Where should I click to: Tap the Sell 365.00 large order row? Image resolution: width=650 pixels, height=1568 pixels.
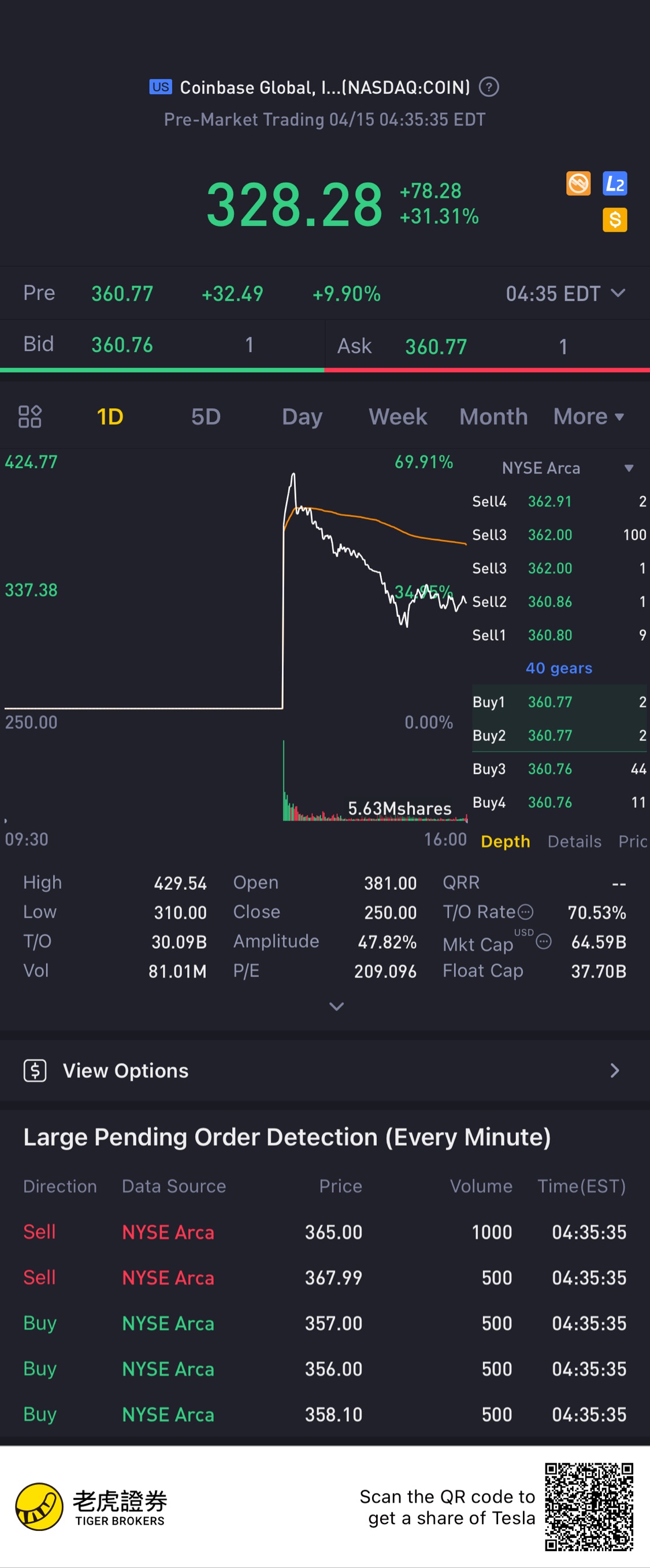pos(325,1232)
